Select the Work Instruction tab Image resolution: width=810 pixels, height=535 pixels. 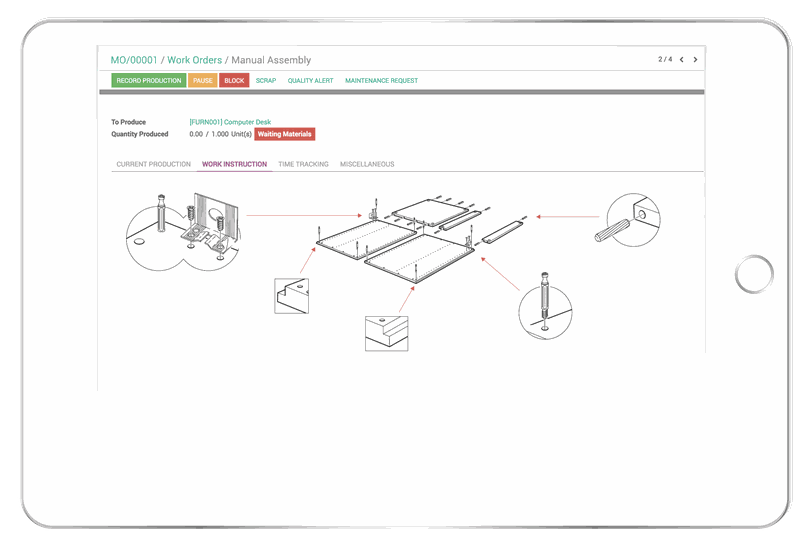click(x=234, y=164)
